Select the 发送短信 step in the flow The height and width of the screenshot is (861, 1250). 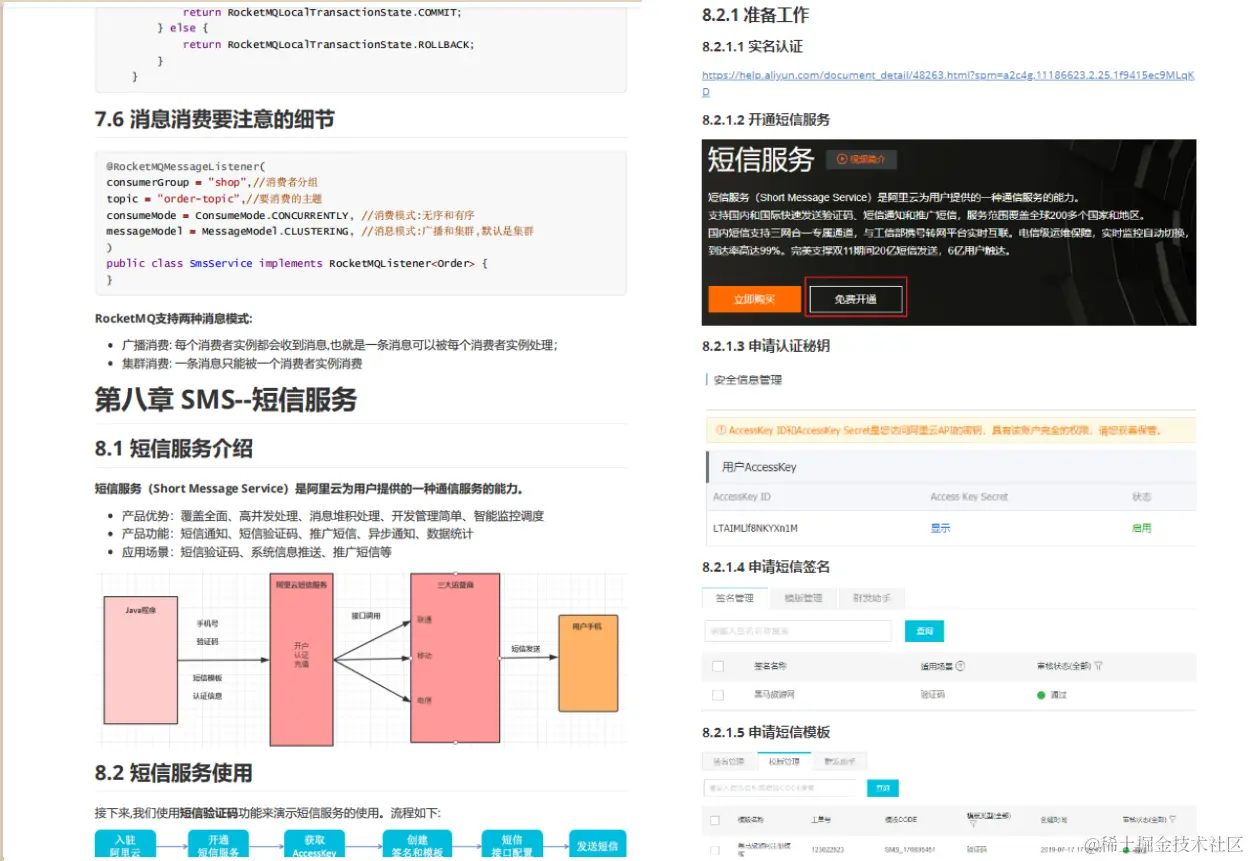click(x=598, y=845)
